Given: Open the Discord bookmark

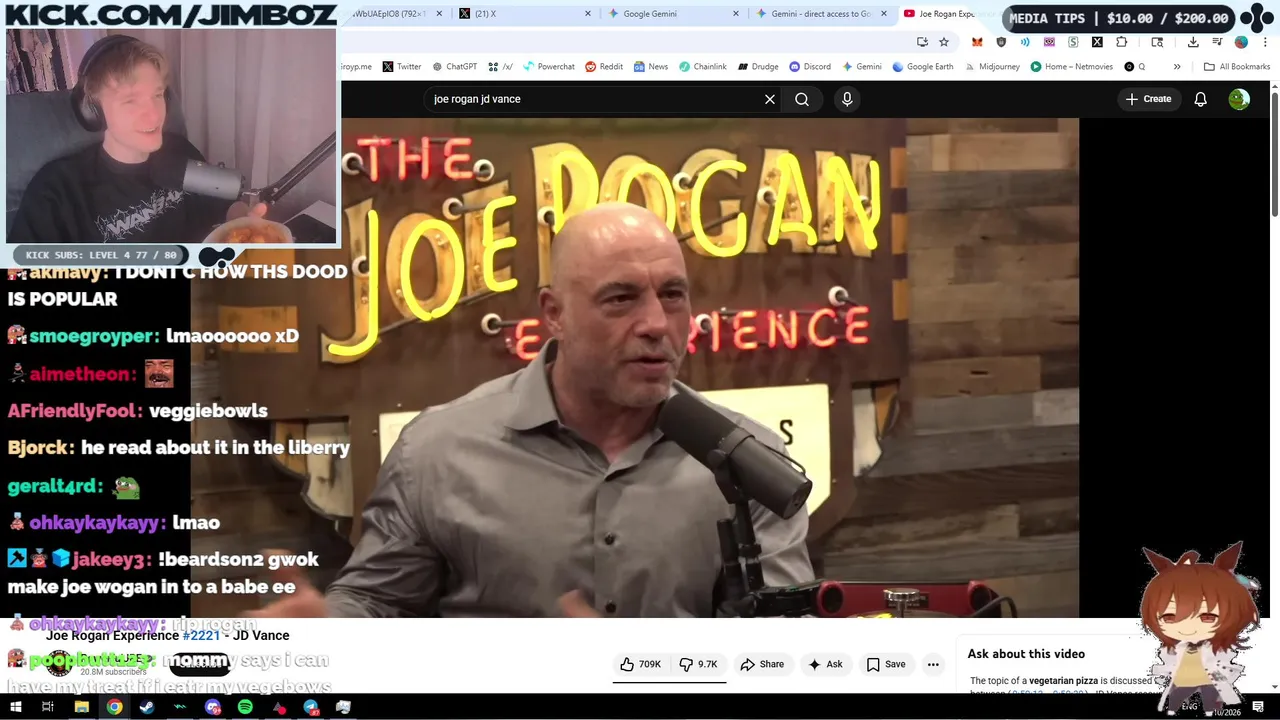Looking at the screenshot, I should coord(810,67).
